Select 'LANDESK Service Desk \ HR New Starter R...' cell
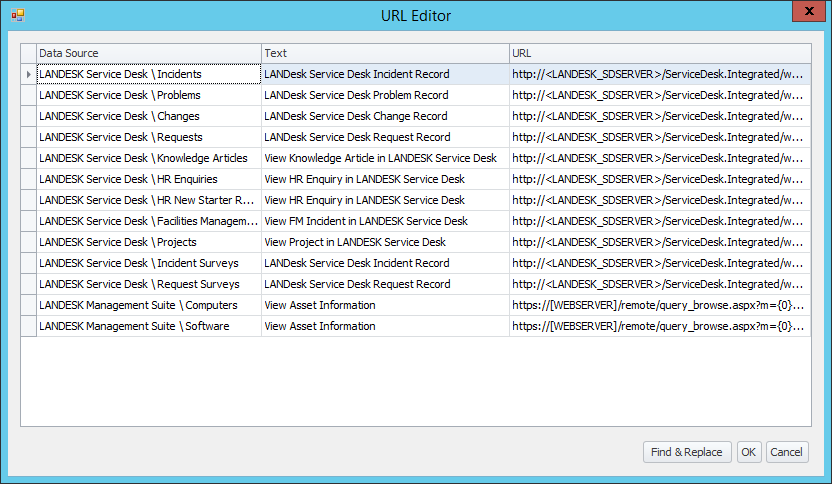 click(x=149, y=200)
